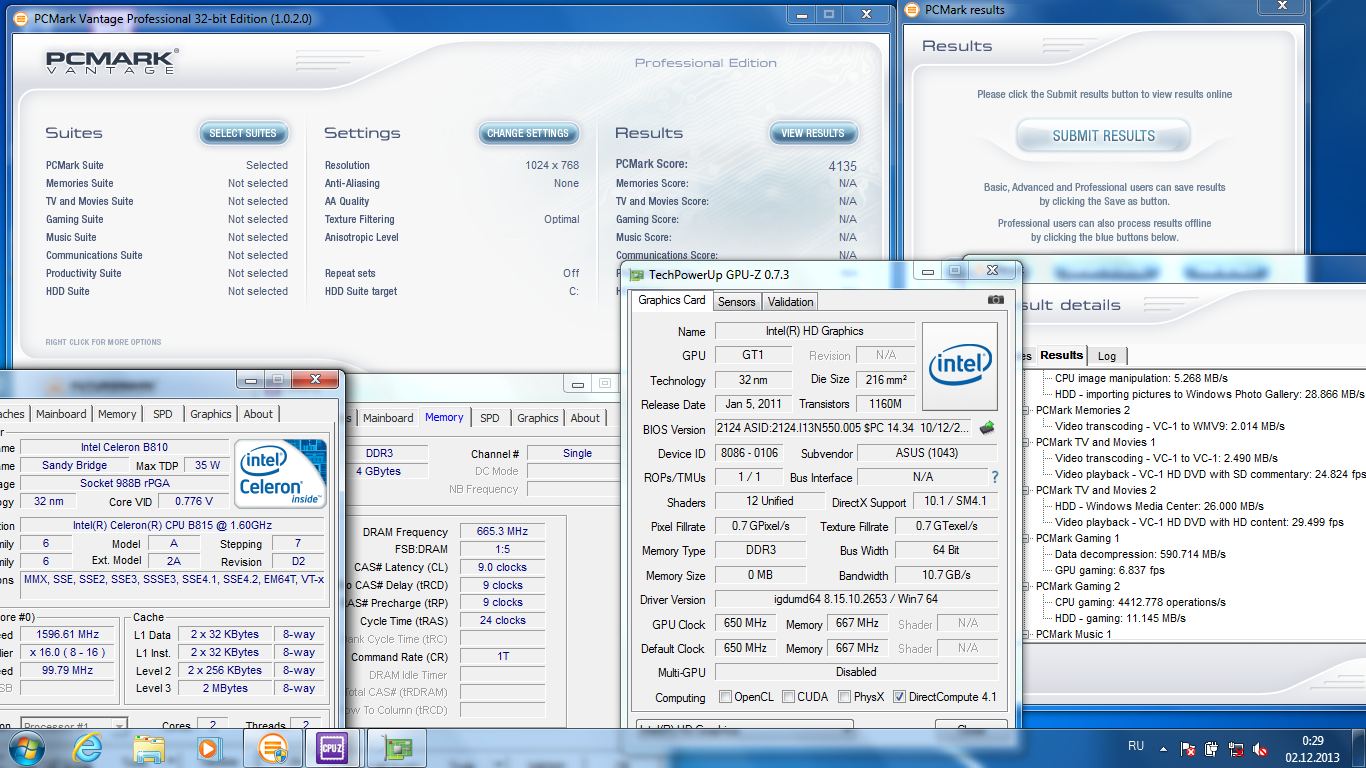Open the Windows Start menu
This screenshot has width=1366, height=768.
pyautogui.click(x=25, y=748)
